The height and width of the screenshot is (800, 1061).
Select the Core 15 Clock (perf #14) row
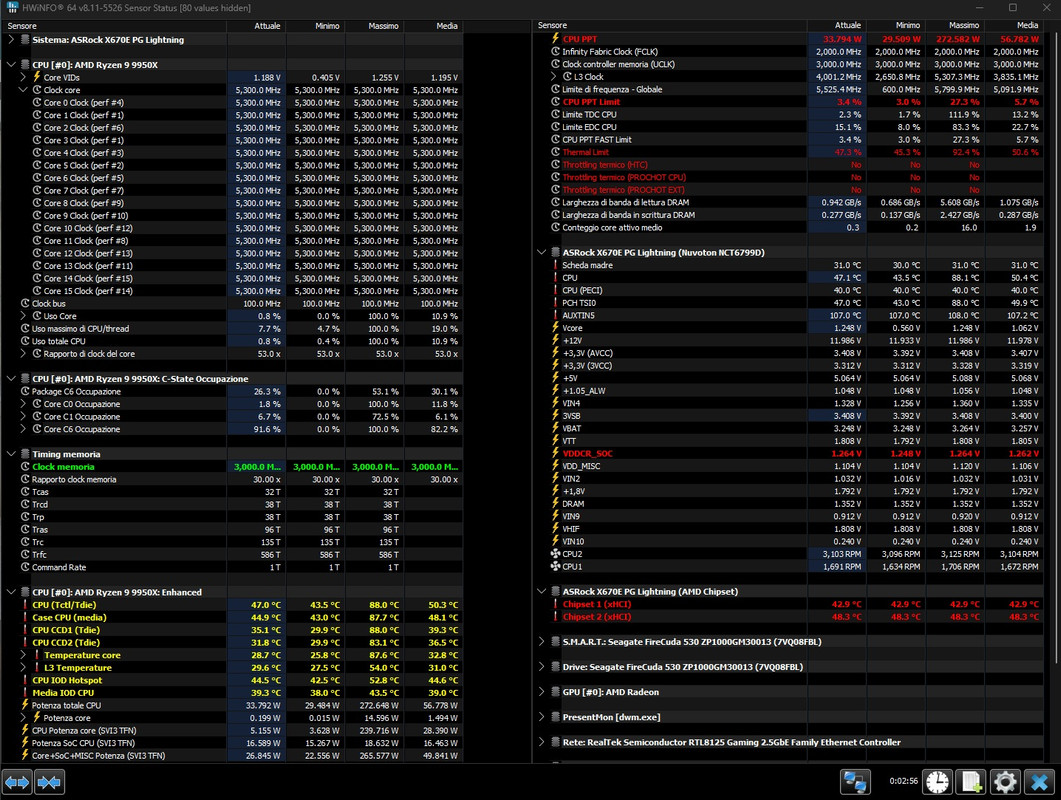coord(233,291)
